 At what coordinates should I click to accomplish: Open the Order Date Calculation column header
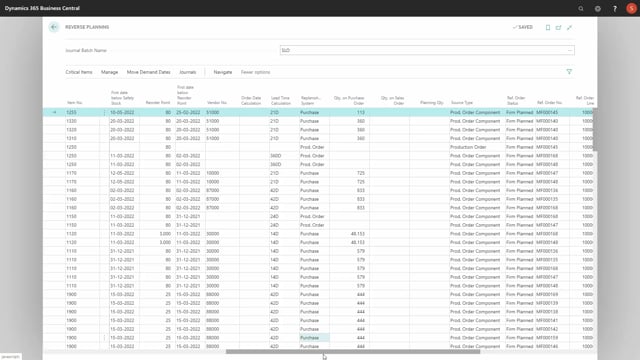[251, 100]
